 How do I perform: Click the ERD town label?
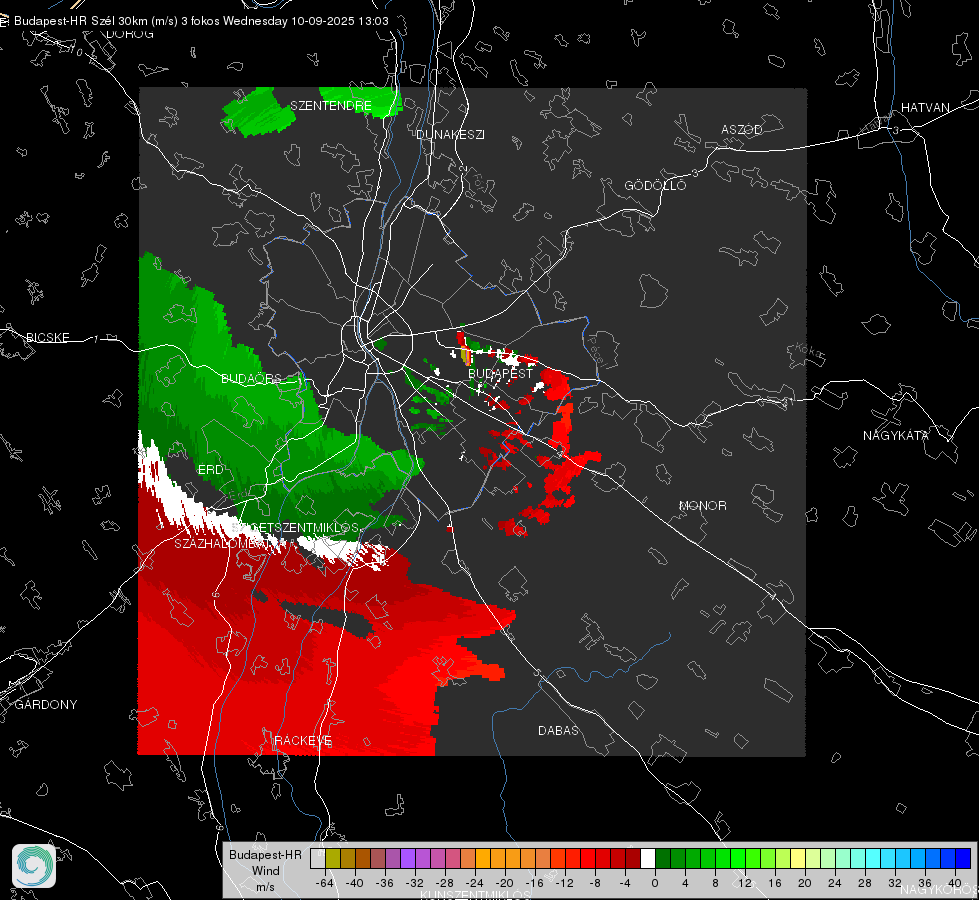tap(210, 470)
